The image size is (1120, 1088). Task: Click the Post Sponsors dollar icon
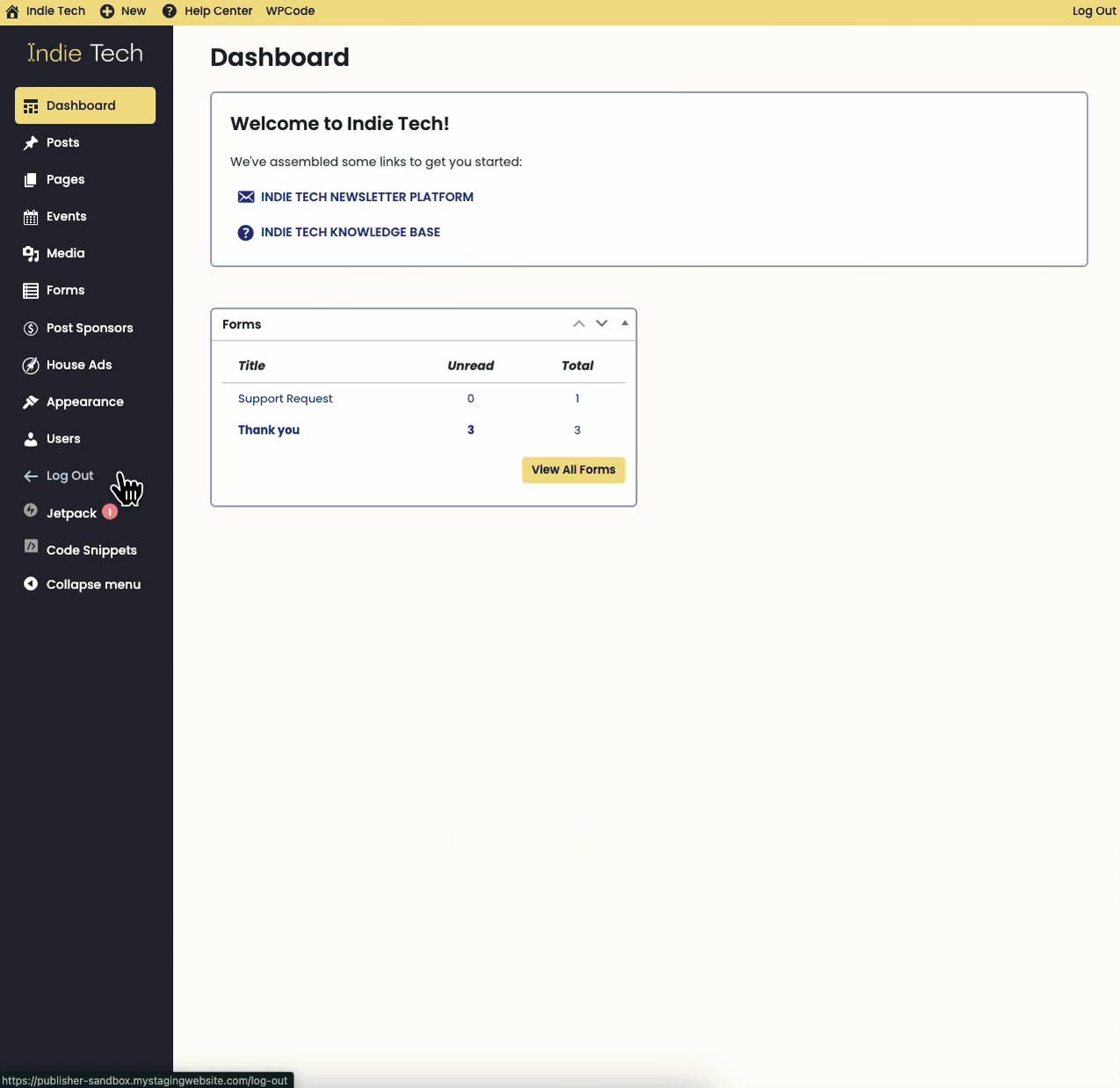click(31, 328)
